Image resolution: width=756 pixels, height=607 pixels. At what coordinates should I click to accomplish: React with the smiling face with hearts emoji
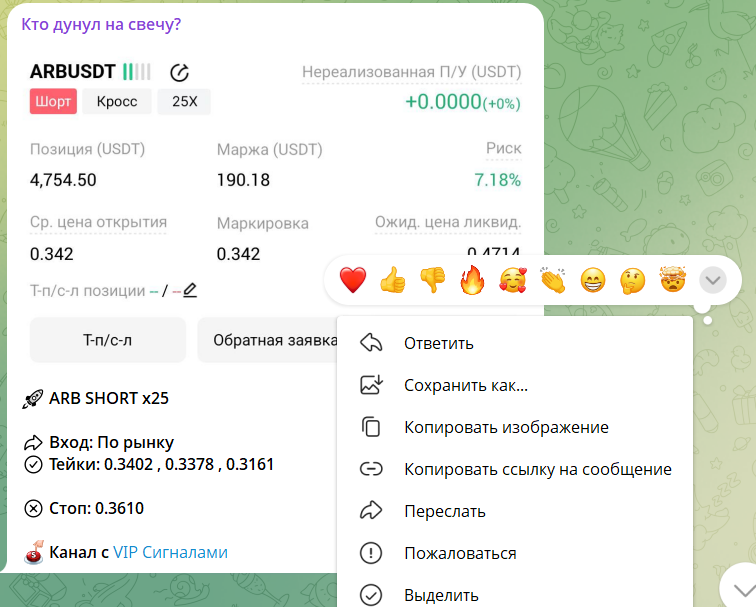513,280
